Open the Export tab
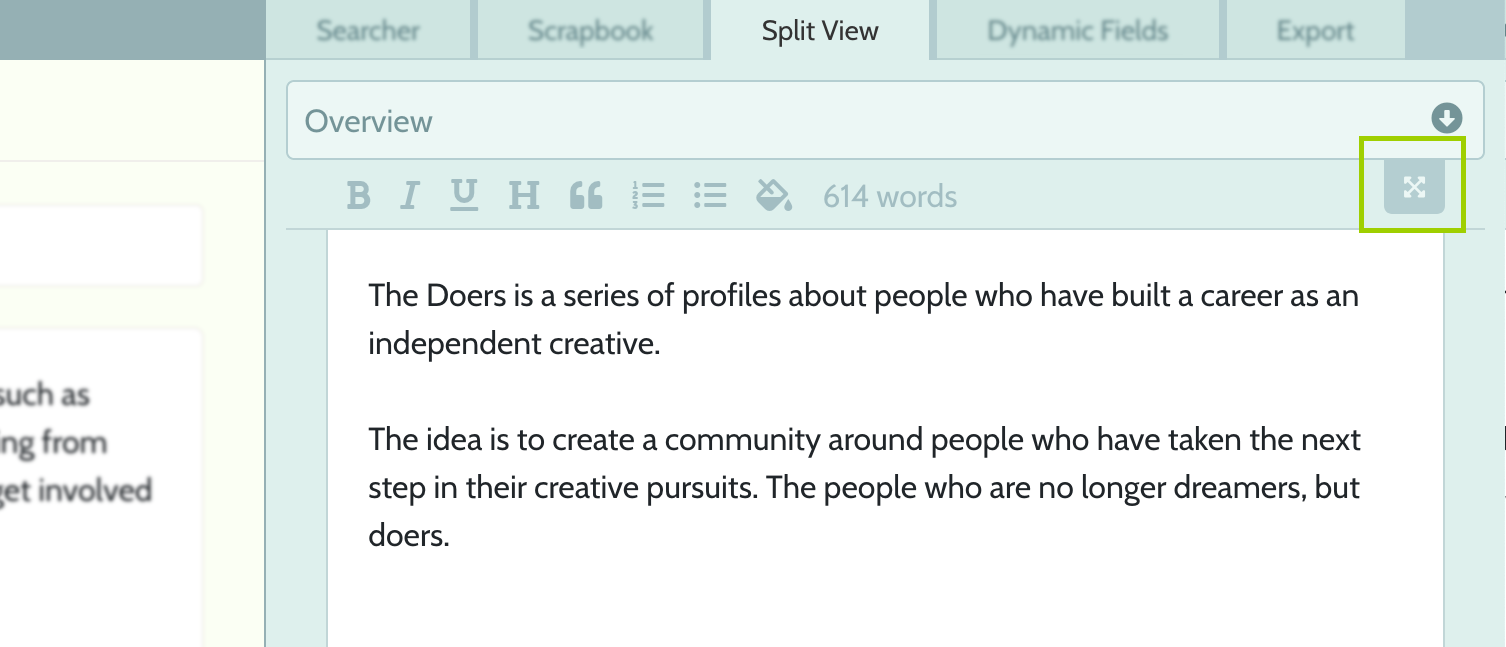The width and height of the screenshot is (1506, 647). pyautogui.click(x=1315, y=30)
